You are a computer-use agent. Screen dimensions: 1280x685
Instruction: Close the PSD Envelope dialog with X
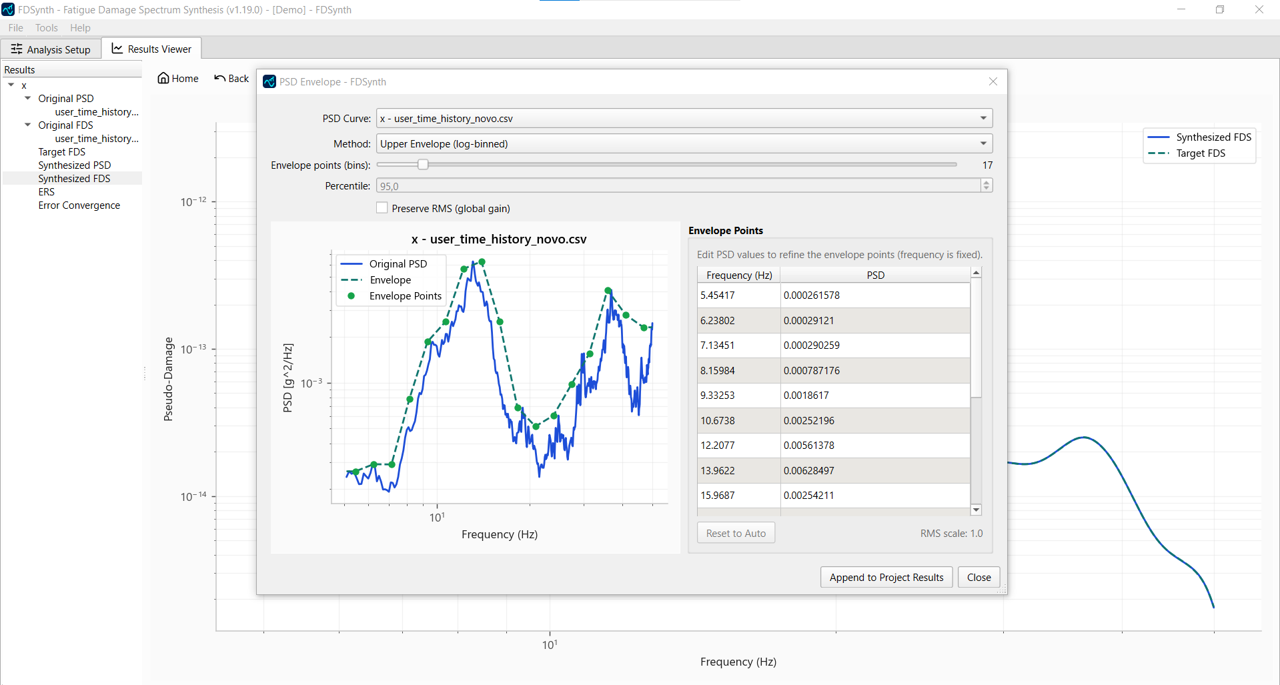point(992,82)
